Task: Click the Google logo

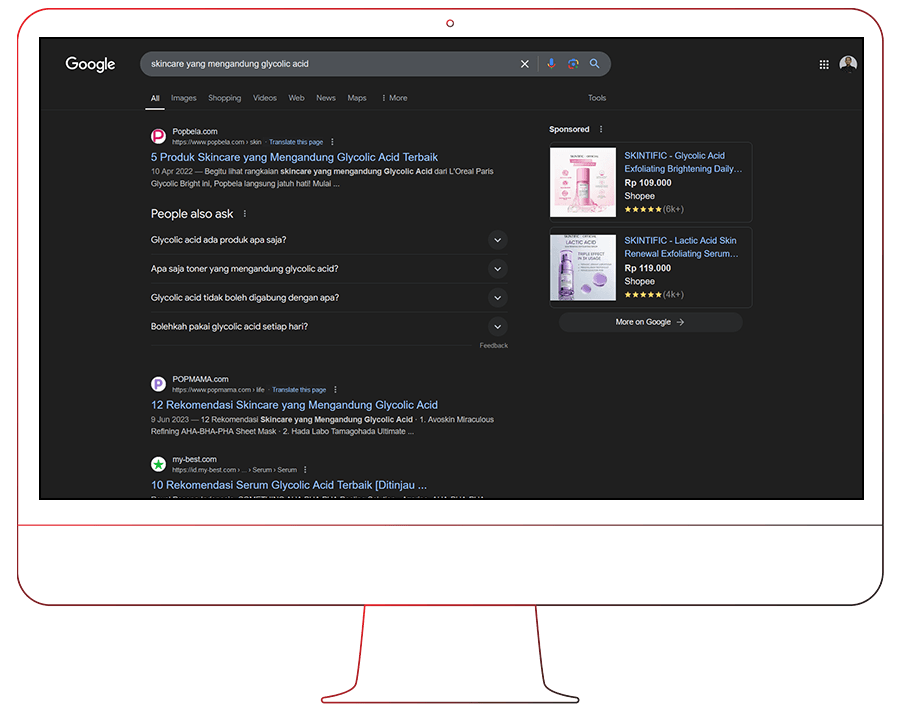Action: click(x=91, y=64)
